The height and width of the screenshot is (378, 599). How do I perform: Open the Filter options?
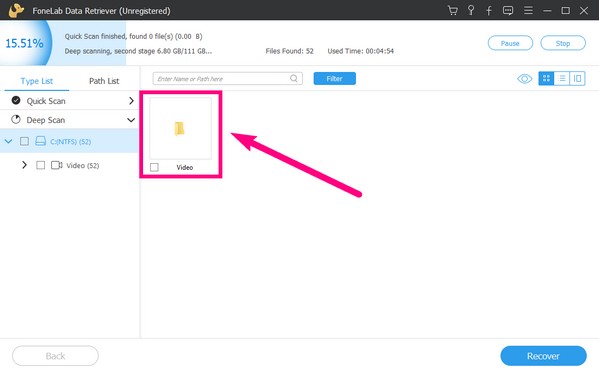click(335, 79)
